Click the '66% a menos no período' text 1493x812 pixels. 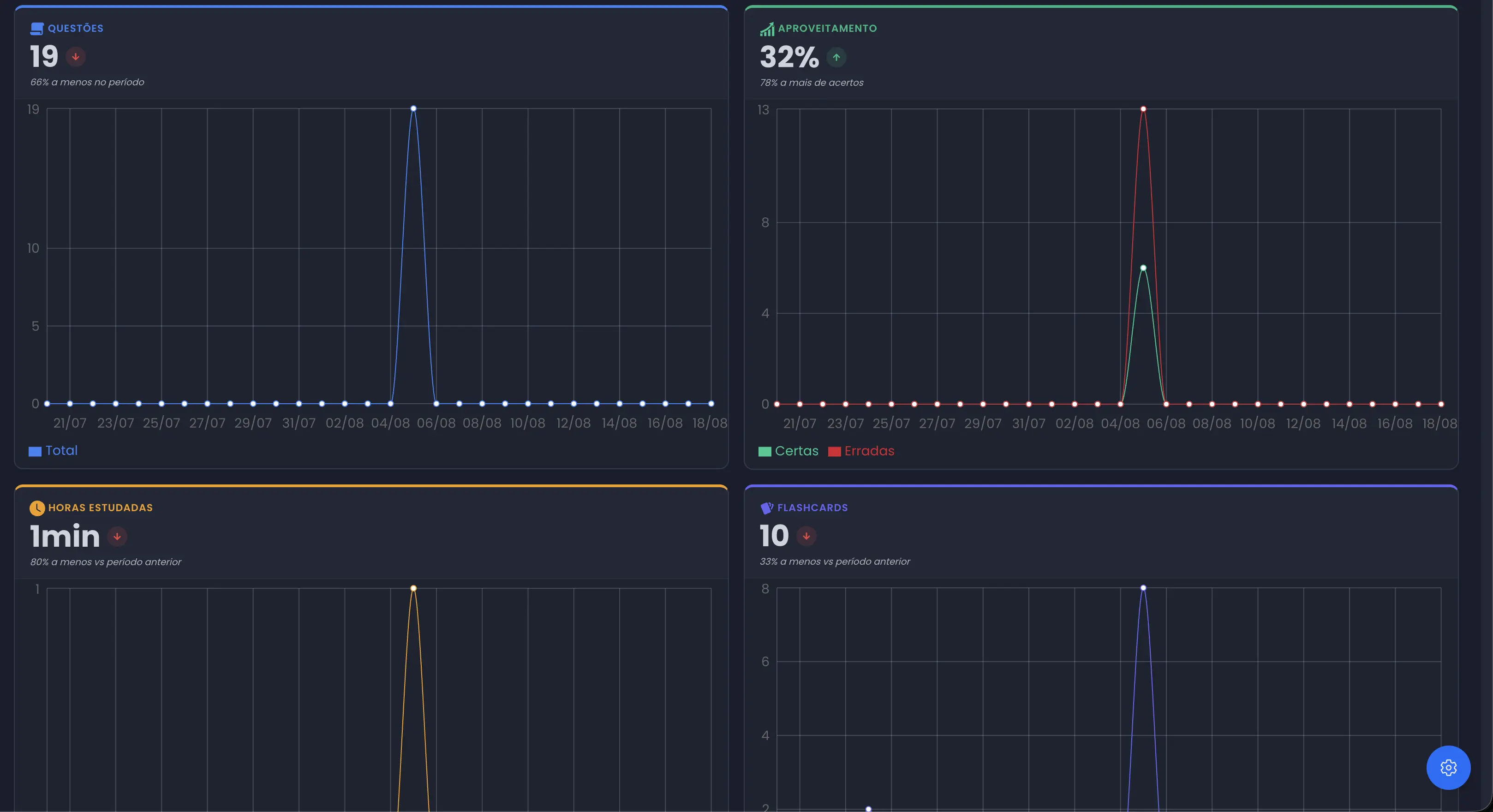tap(87, 82)
